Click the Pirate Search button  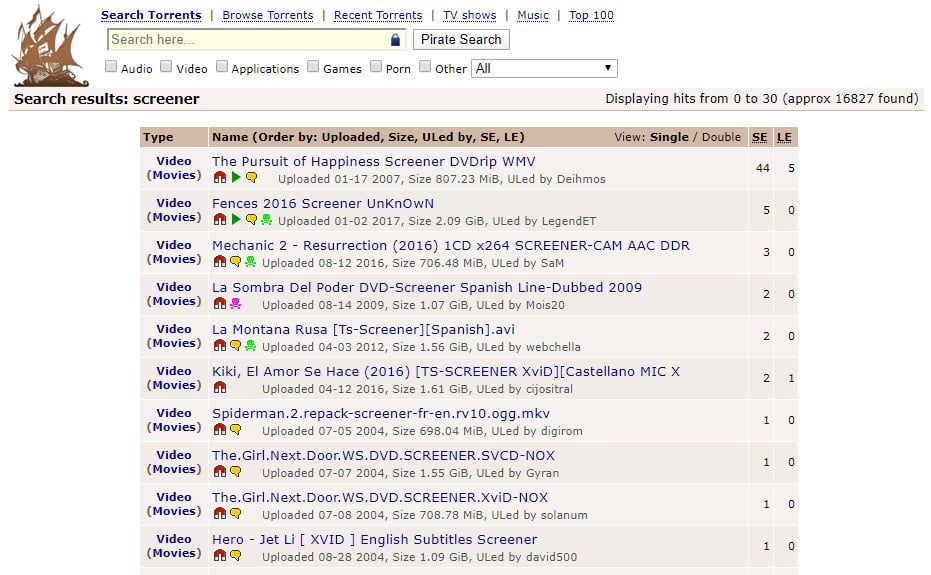pos(461,40)
